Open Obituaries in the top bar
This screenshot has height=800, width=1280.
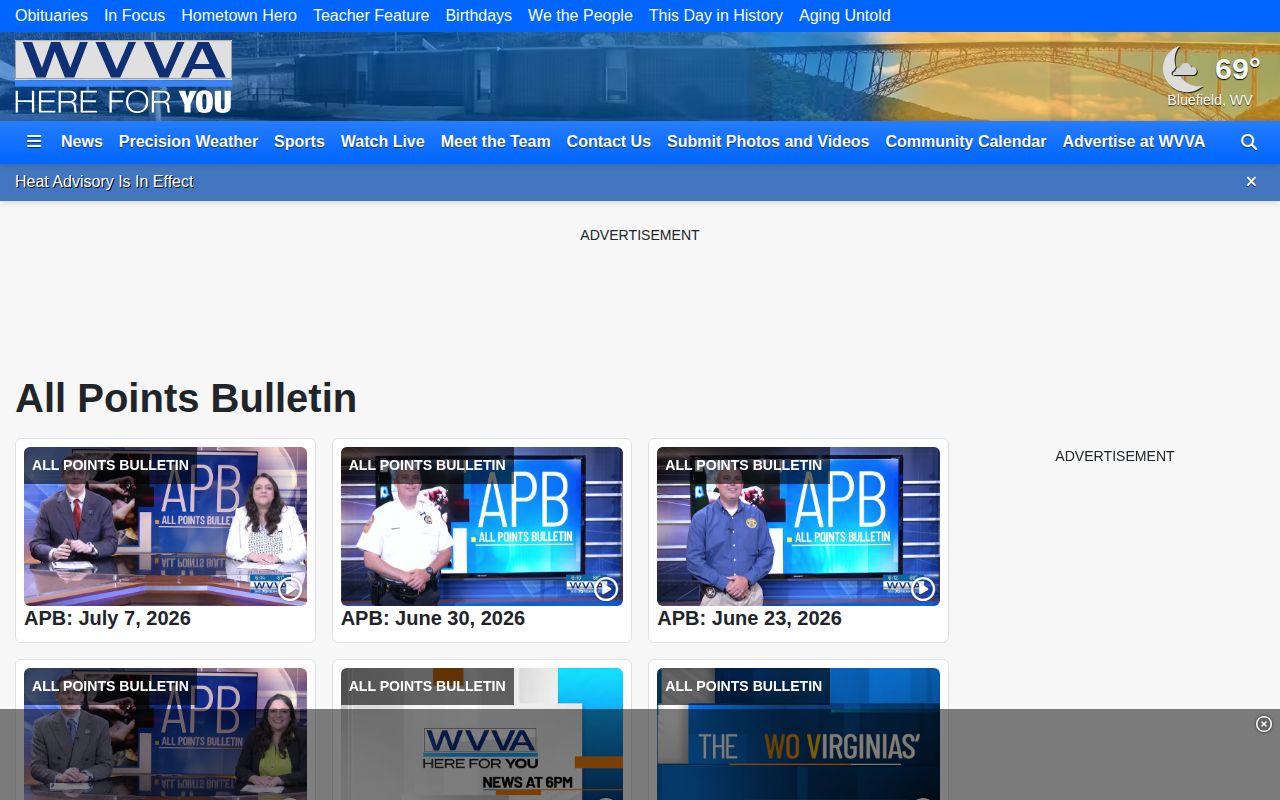pos(51,15)
